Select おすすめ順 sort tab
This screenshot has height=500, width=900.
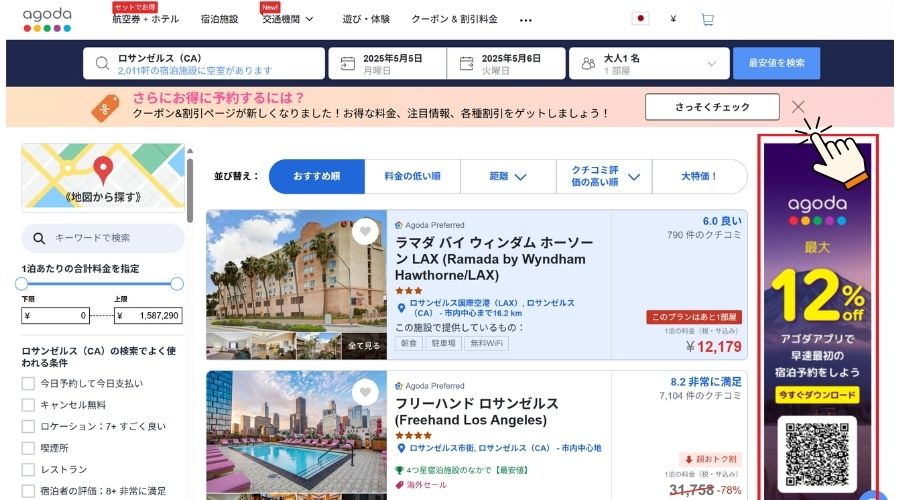point(317,177)
